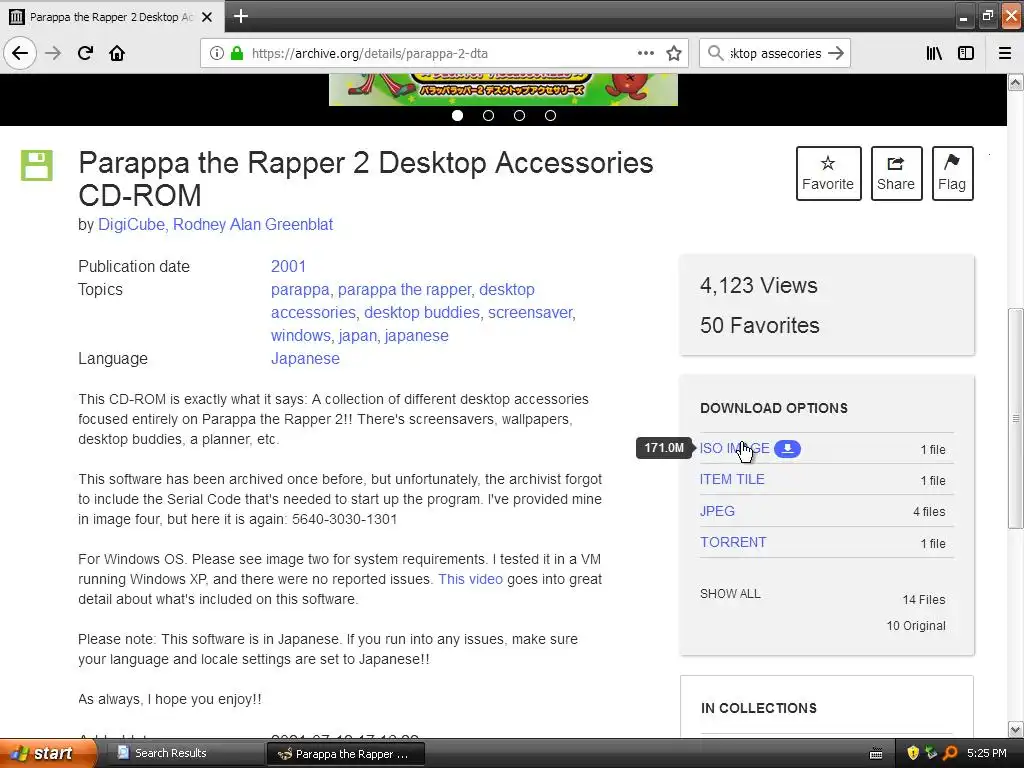The image size is (1024, 768).
Task: Click the browser search box
Action: click(775, 53)
